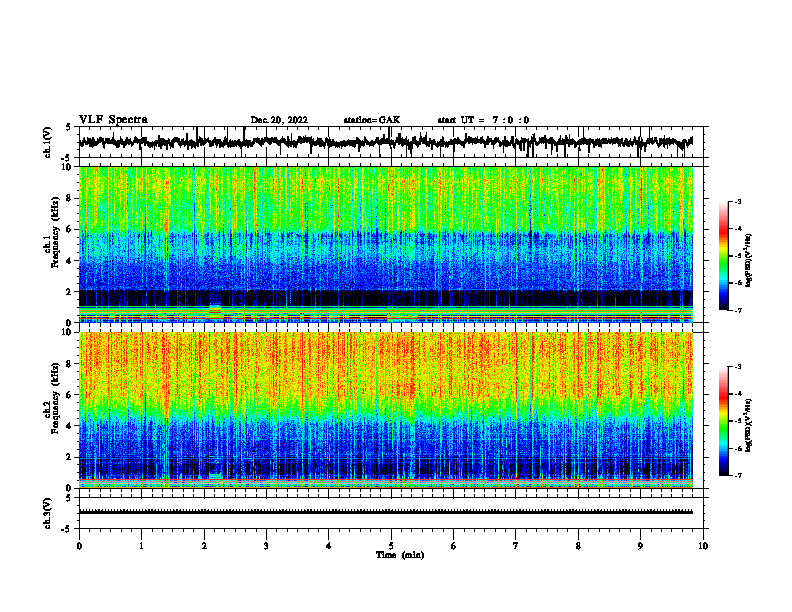Click the station=GAK label

point(372,120)
